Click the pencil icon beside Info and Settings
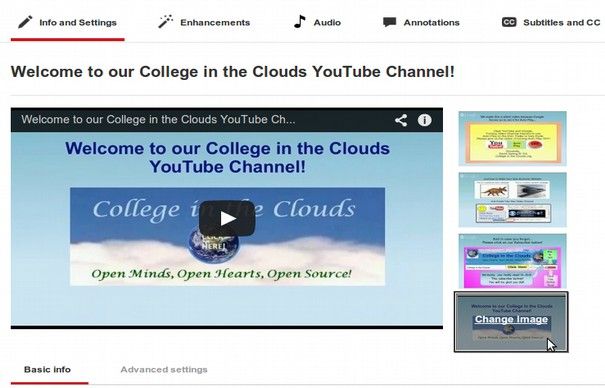605x388 pixels. pyautogui.click(x=25, y=22)
